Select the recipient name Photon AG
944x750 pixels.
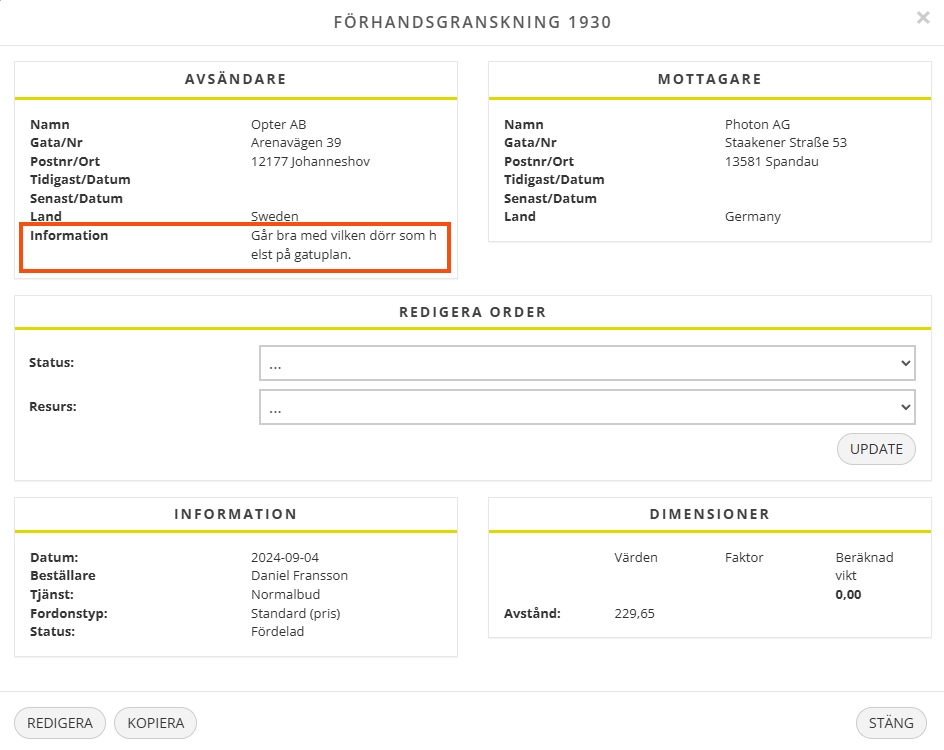757,125
